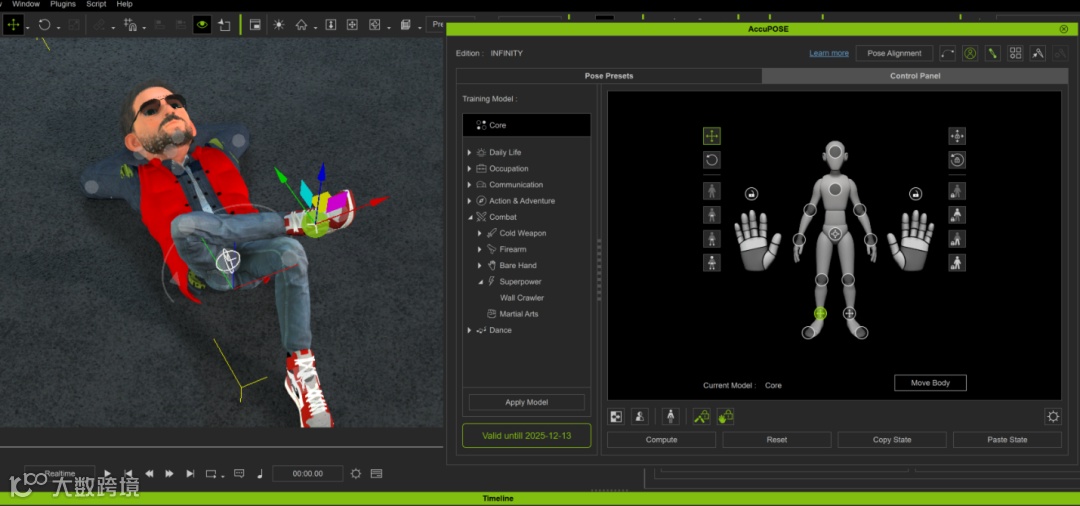Click the Home camera view icon
The image size is (1080, 506).
click(301, 25)
